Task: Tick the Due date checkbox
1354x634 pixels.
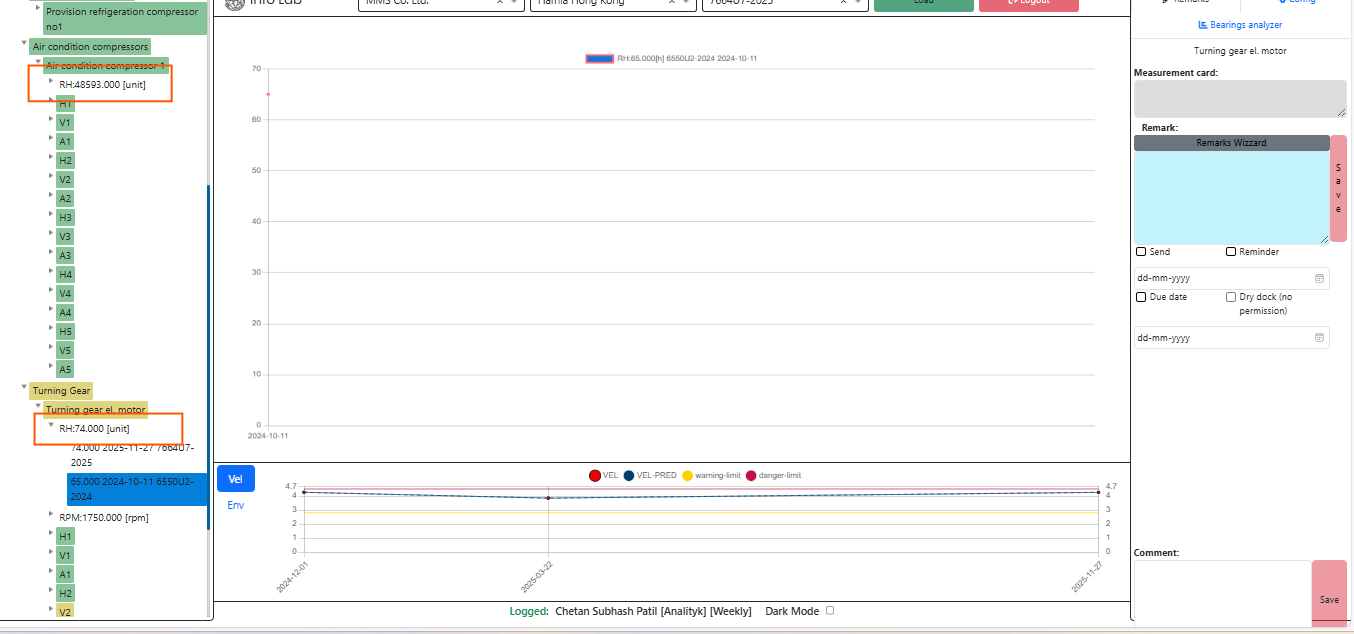Action: click(x=1141, y=297)
